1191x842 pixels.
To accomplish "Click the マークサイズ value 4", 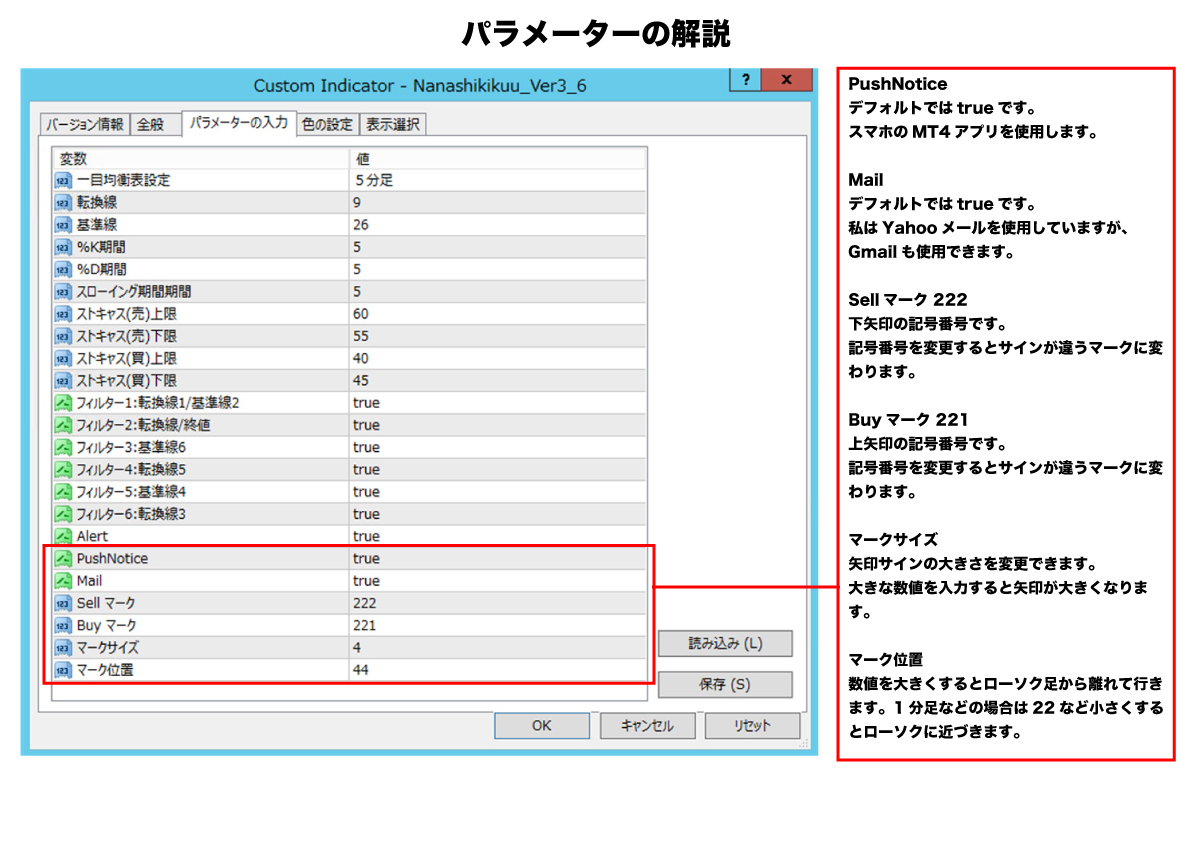I will [357, 648].
